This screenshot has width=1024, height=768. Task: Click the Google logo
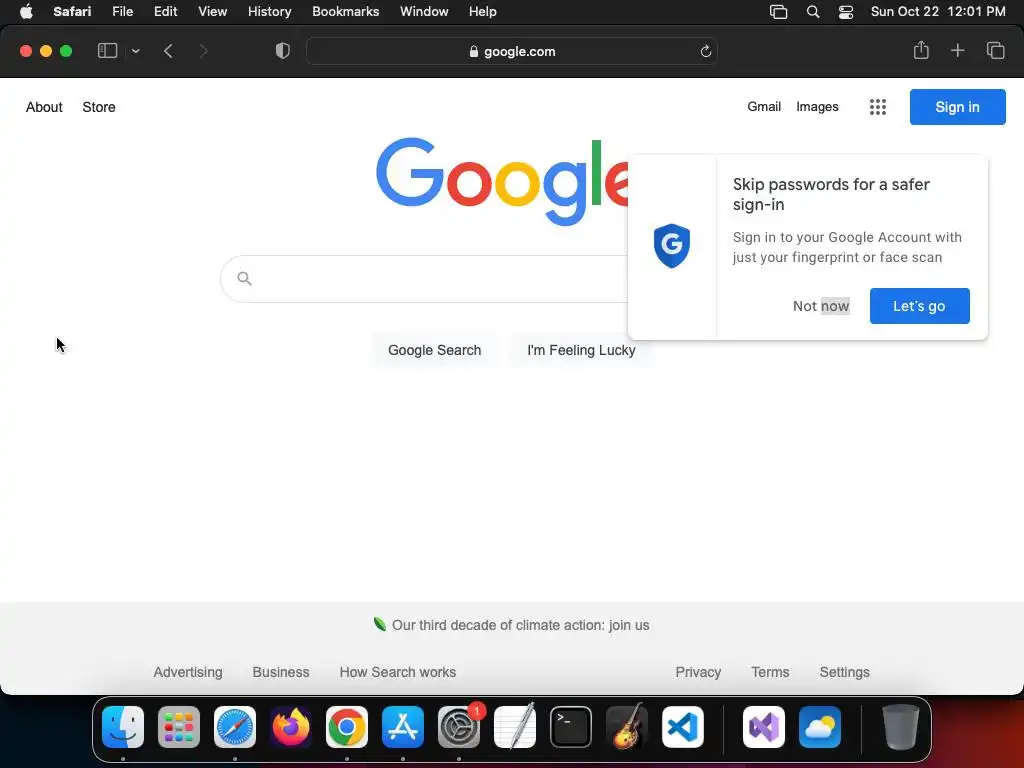pos(502,182)
